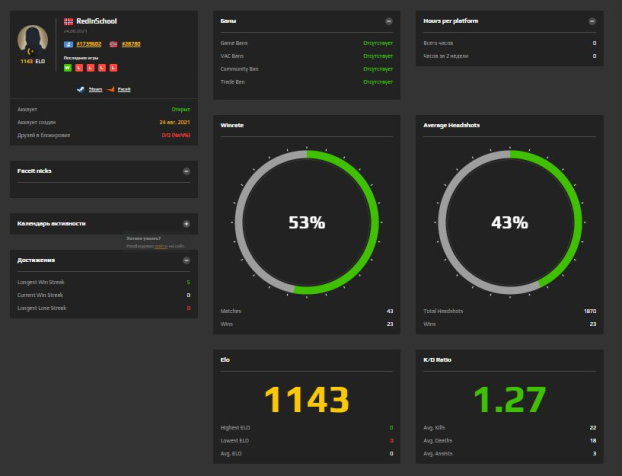Click the first red L game badge
Screen dimensions: 622x476
point(79,68)
